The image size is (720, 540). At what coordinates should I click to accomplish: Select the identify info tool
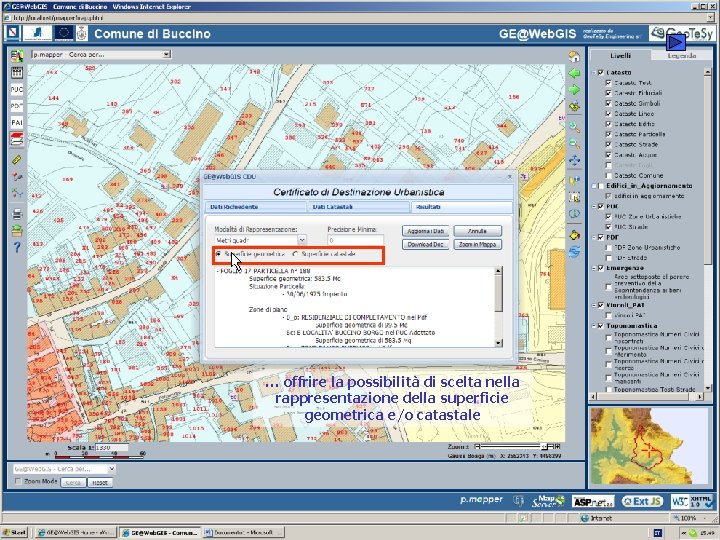point(574,180)
